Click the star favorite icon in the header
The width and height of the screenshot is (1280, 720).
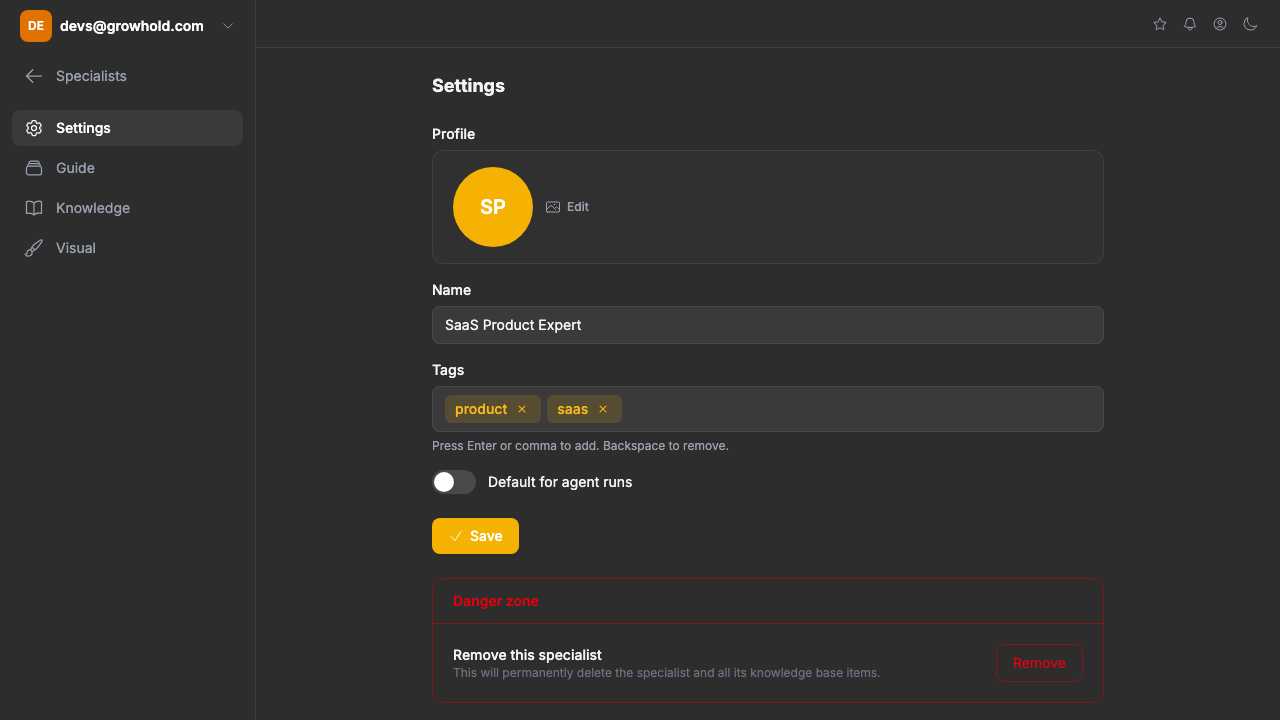click(x=1159, y=24)
